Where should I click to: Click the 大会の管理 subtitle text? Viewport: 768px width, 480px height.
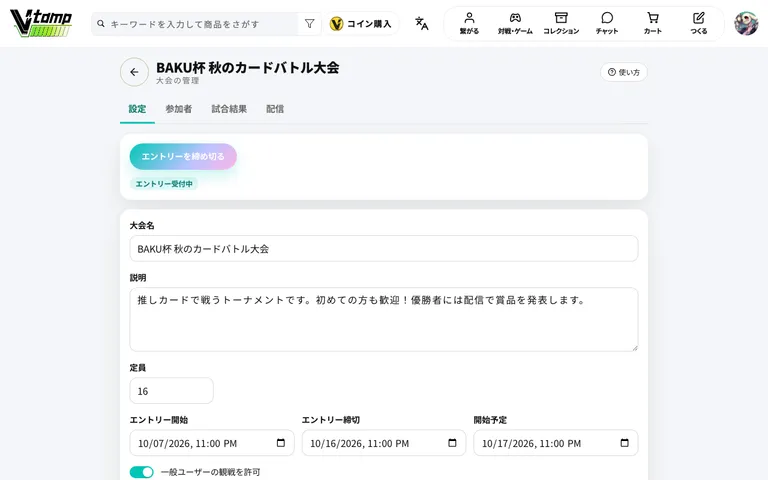point(177,81)
